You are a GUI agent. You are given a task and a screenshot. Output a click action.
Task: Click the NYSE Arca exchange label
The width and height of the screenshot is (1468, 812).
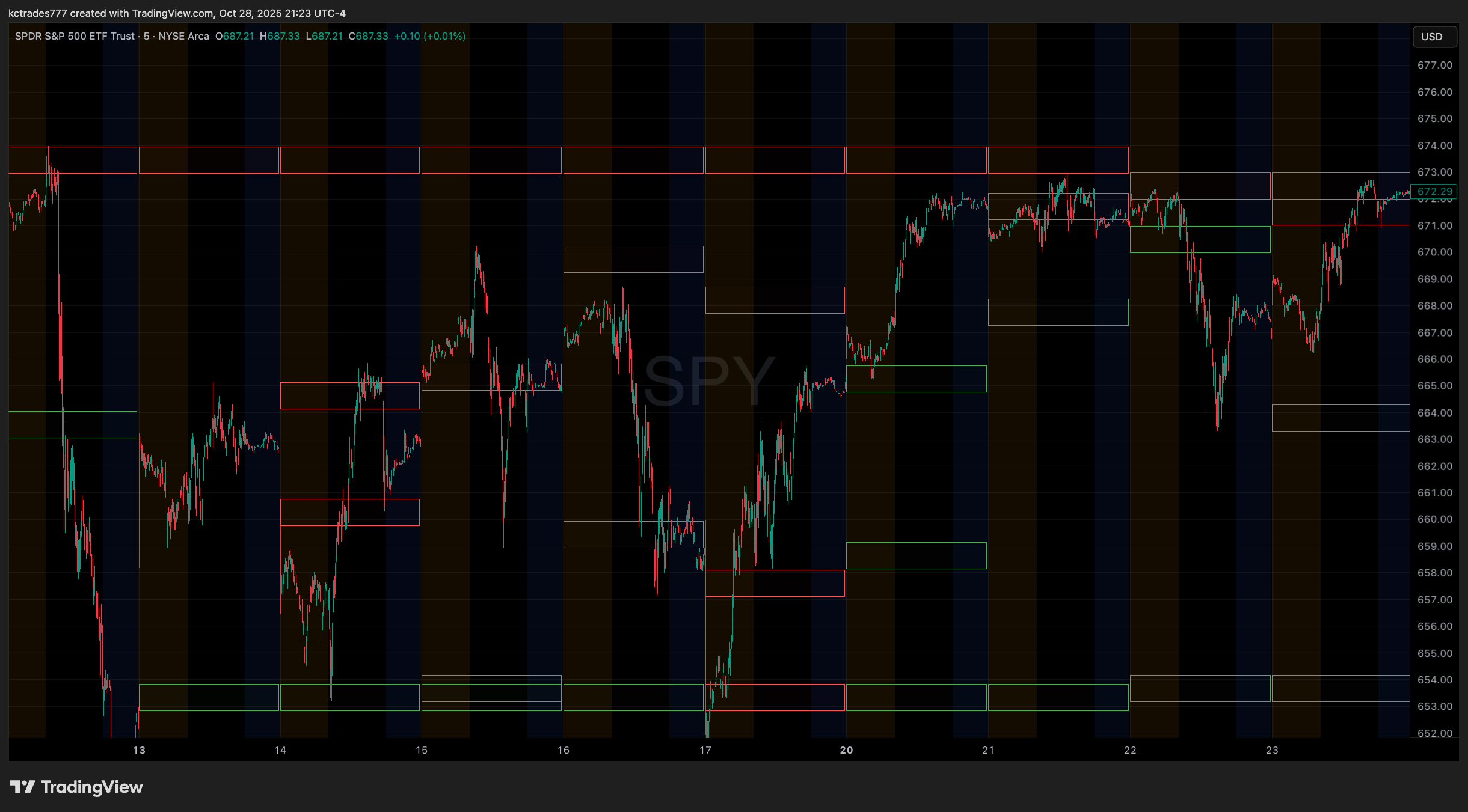(x=183, y=36)
